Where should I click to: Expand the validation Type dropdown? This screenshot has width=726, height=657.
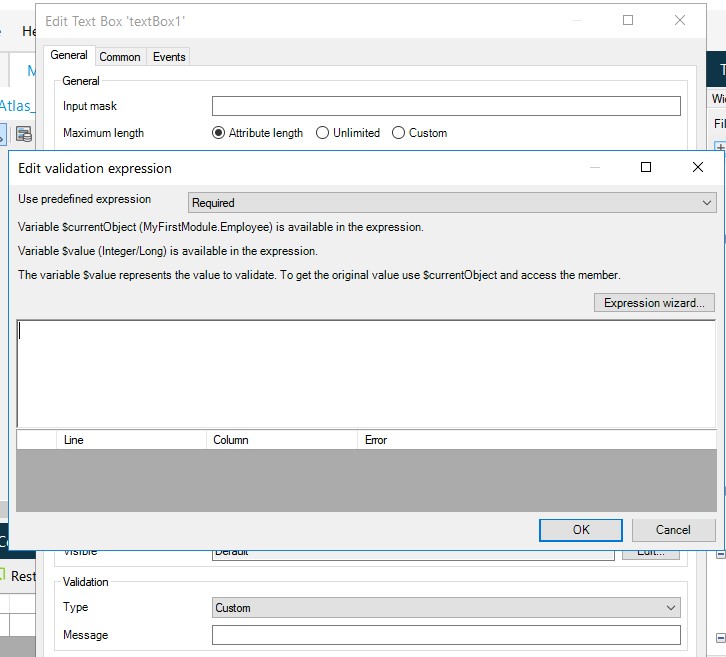coord(447,607)
